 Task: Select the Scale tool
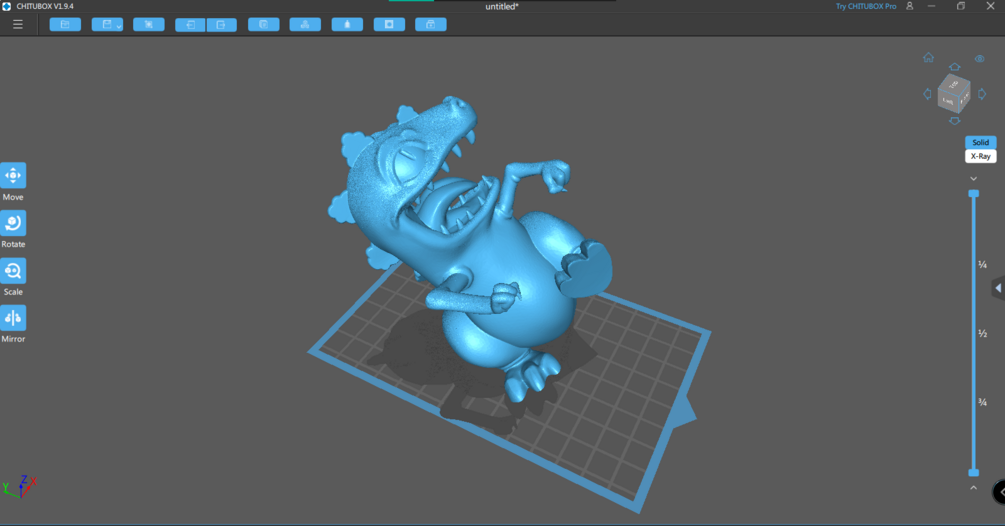(x=13, y=270)
